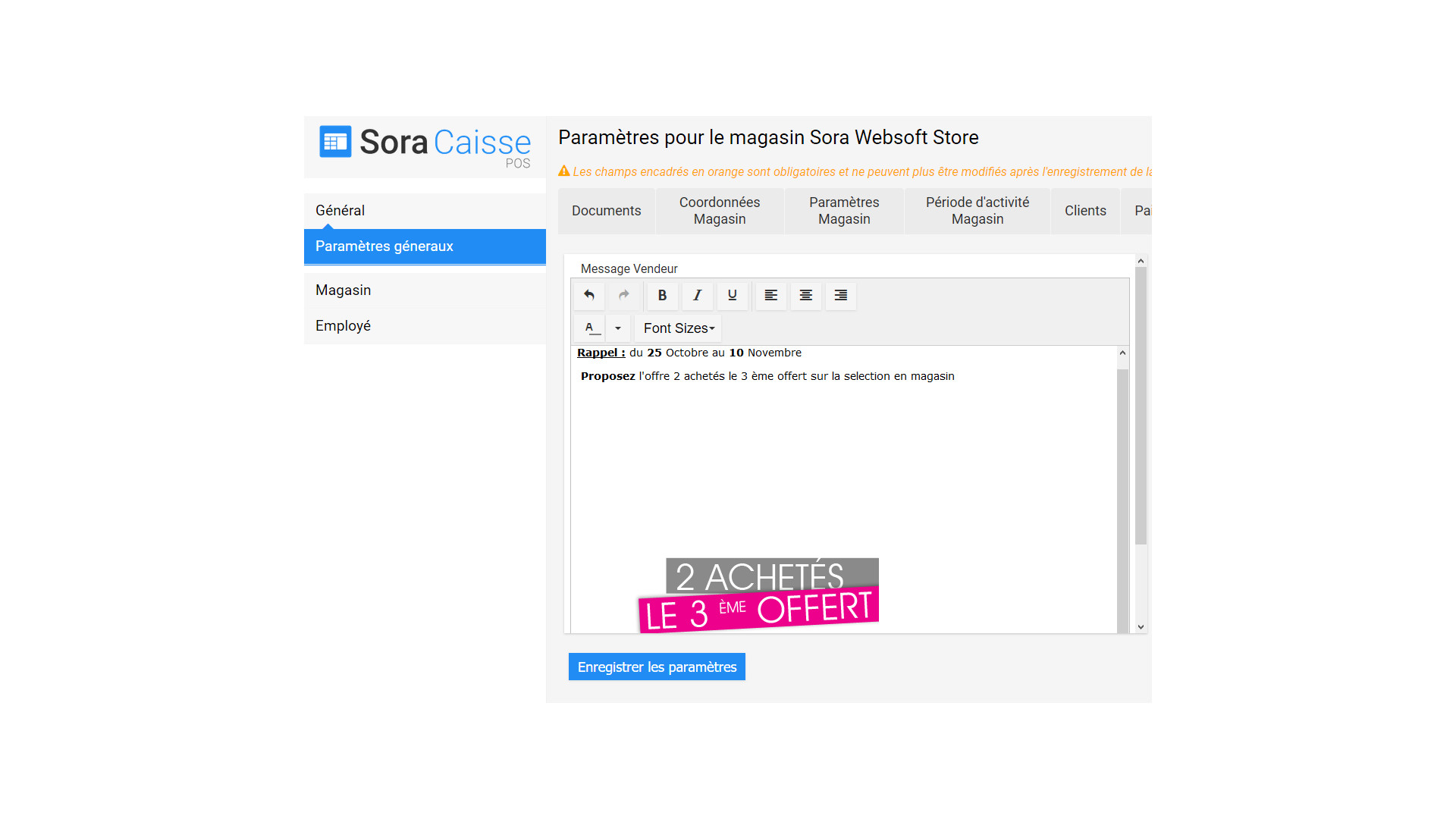Toggle italic formatting in the message editor
The width and height of the screenshot is (1456, 819).
pyautogui.click(x=697, y=296)
